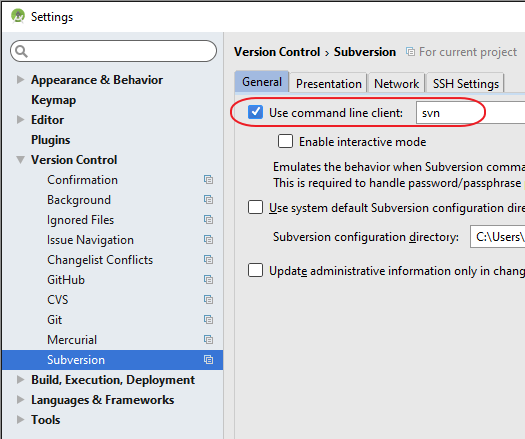Click the project-level icon beside Confirmation

[x=208, y=180]
